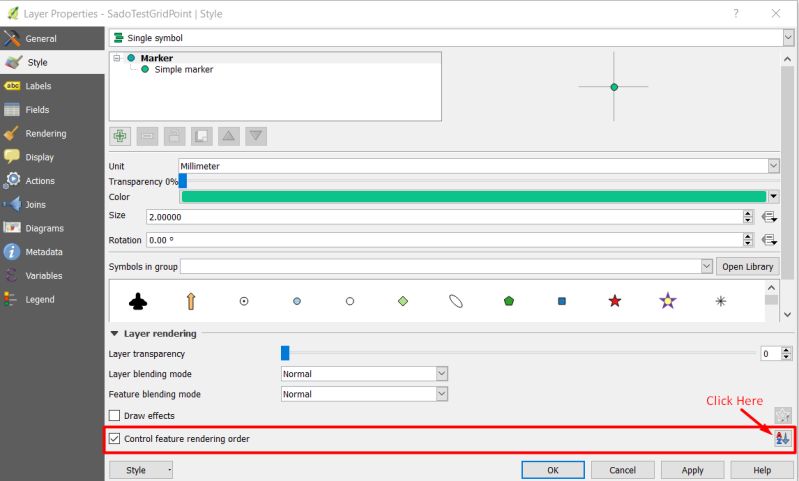Click the duplicate symbol layer button
799x481 pixels.
click(201, 136)
